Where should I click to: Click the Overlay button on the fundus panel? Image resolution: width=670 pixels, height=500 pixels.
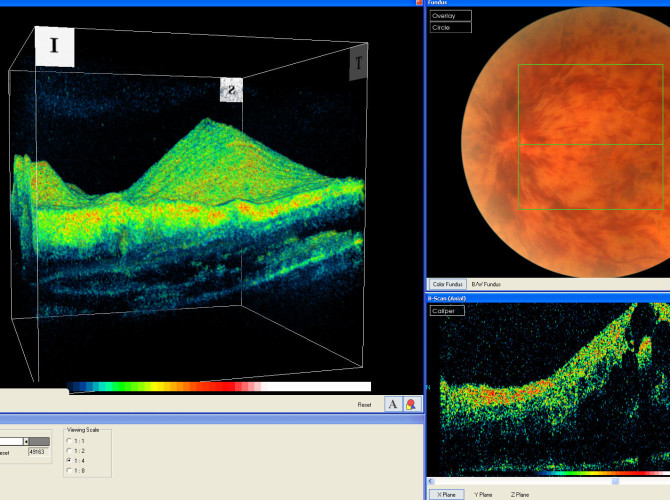450,16
